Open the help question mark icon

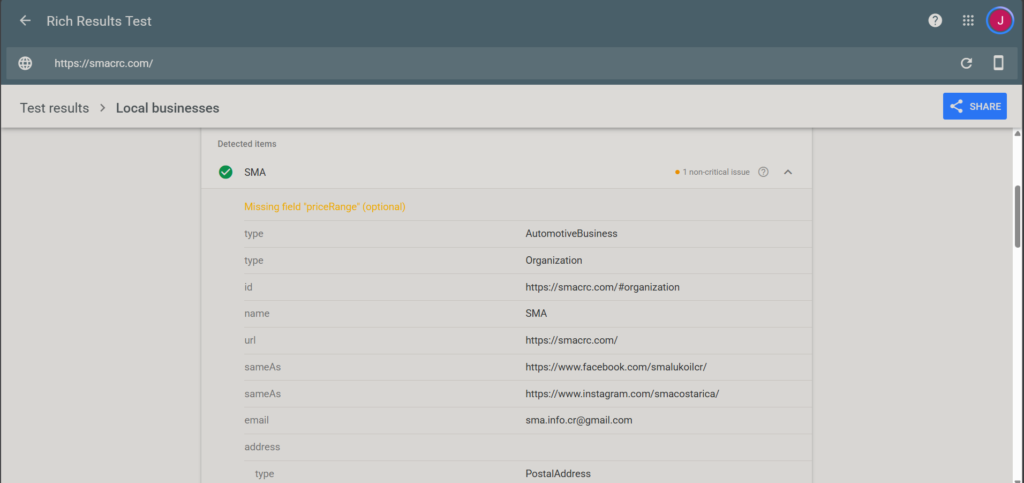(935, 21)
